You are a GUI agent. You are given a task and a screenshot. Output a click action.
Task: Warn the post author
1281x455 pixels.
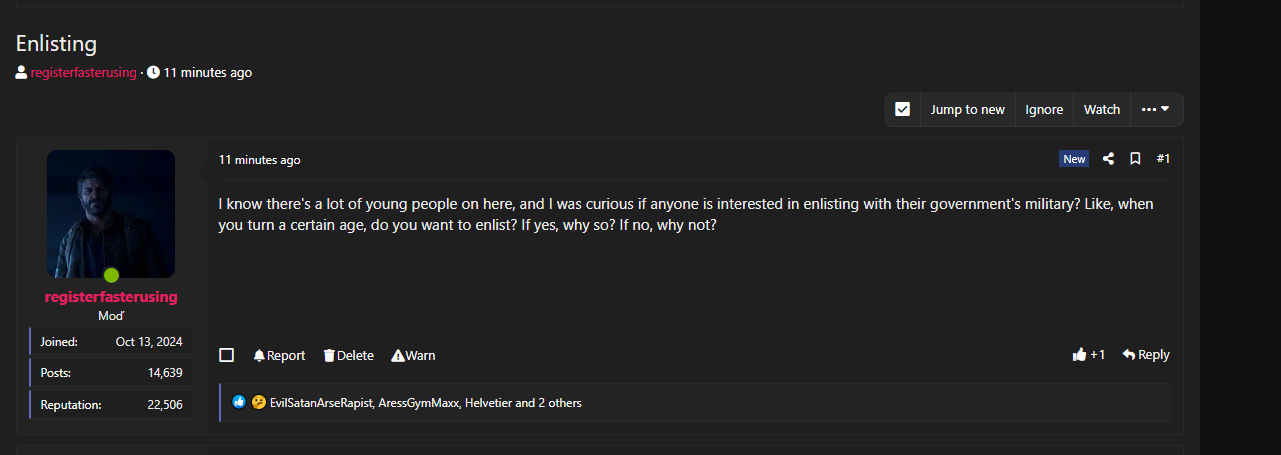[413, 355]
